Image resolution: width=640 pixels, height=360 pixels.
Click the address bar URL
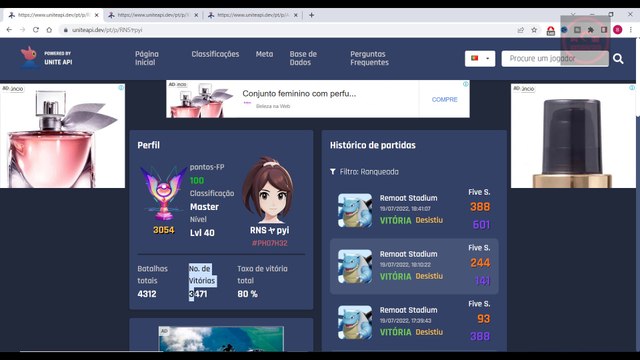click(107, 30)
